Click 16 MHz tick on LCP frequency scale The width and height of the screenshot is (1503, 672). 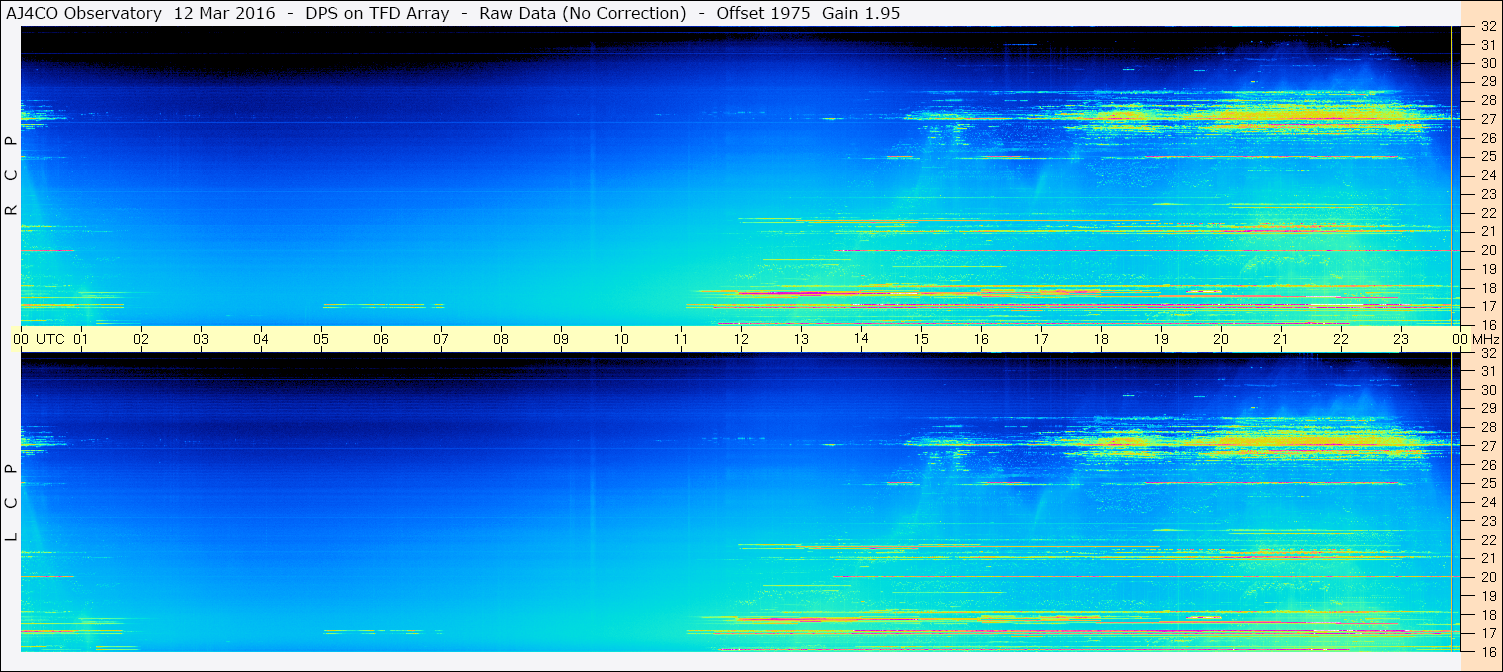point(1487,651)
